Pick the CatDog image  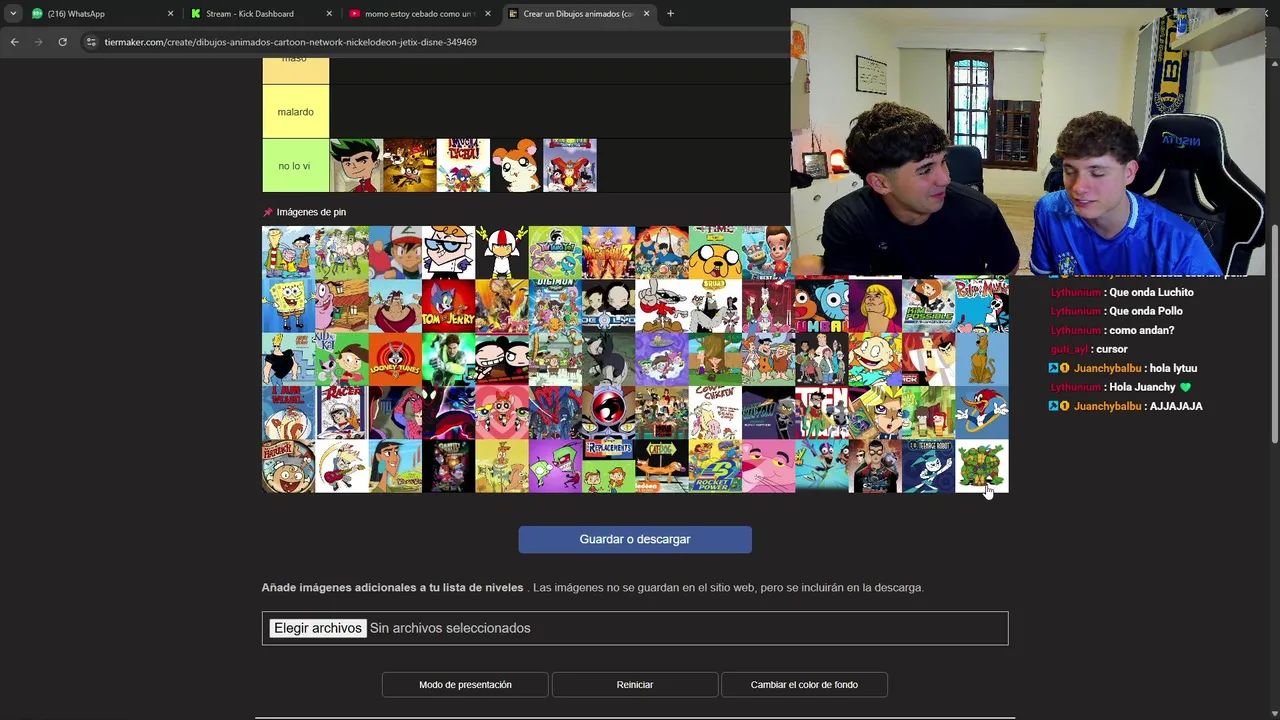(662, 466)
